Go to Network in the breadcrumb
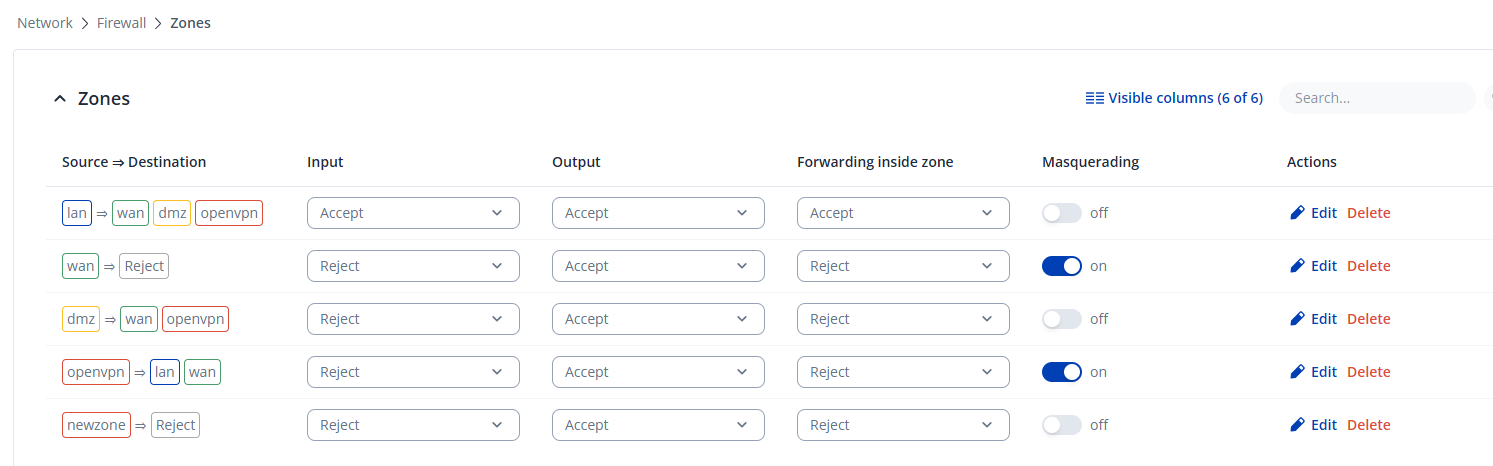 pyautogui.click(x=45, y=22)
